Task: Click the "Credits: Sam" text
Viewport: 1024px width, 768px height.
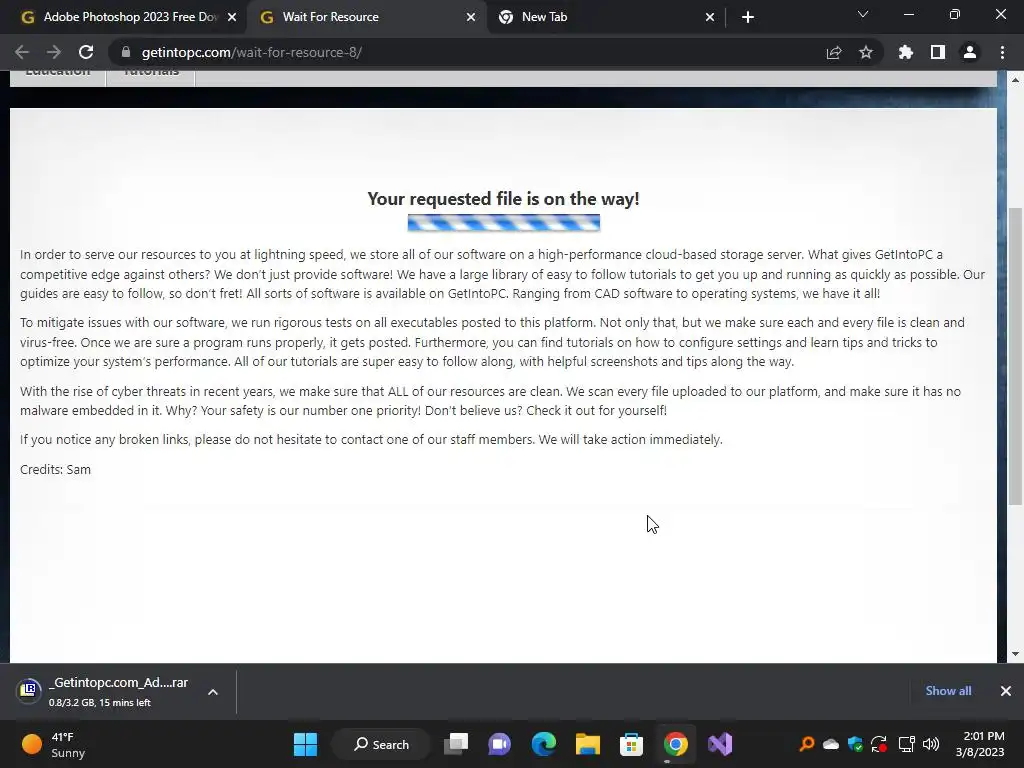Action: 56,470
